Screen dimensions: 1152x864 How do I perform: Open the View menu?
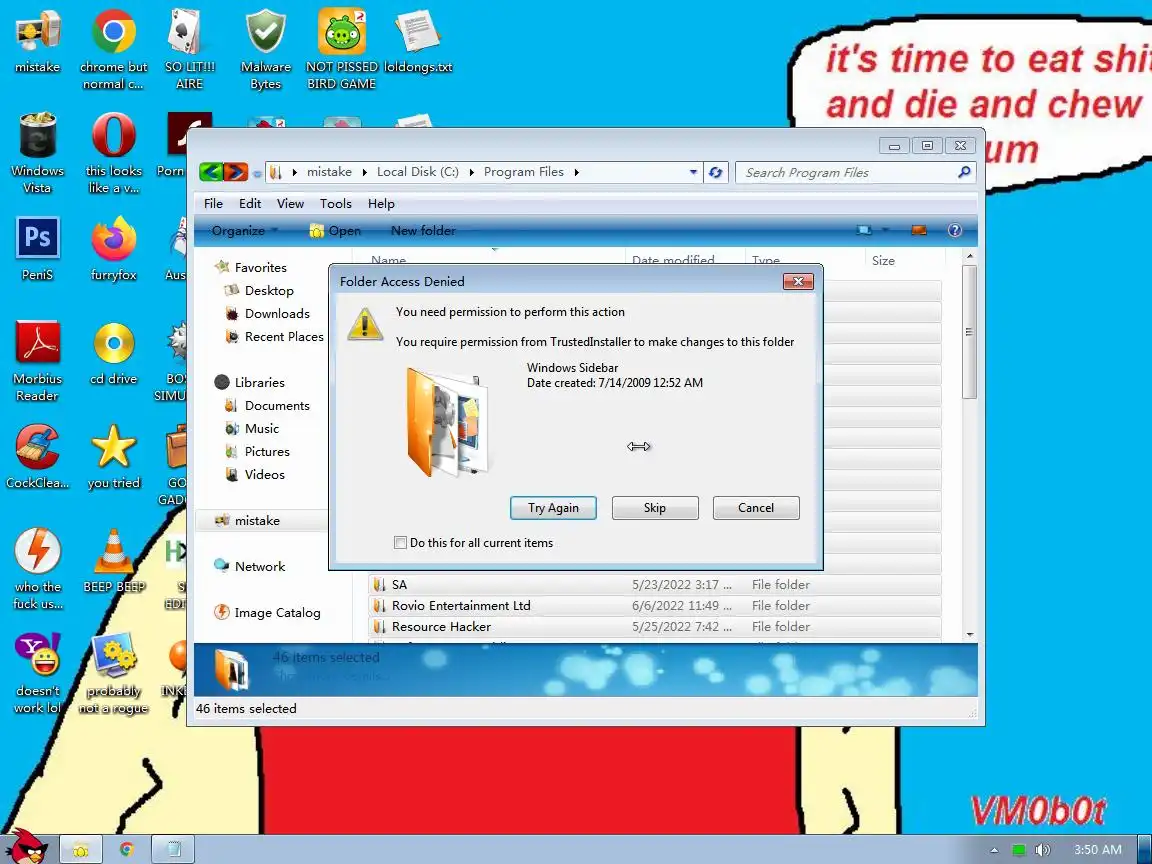pos(290,204)
